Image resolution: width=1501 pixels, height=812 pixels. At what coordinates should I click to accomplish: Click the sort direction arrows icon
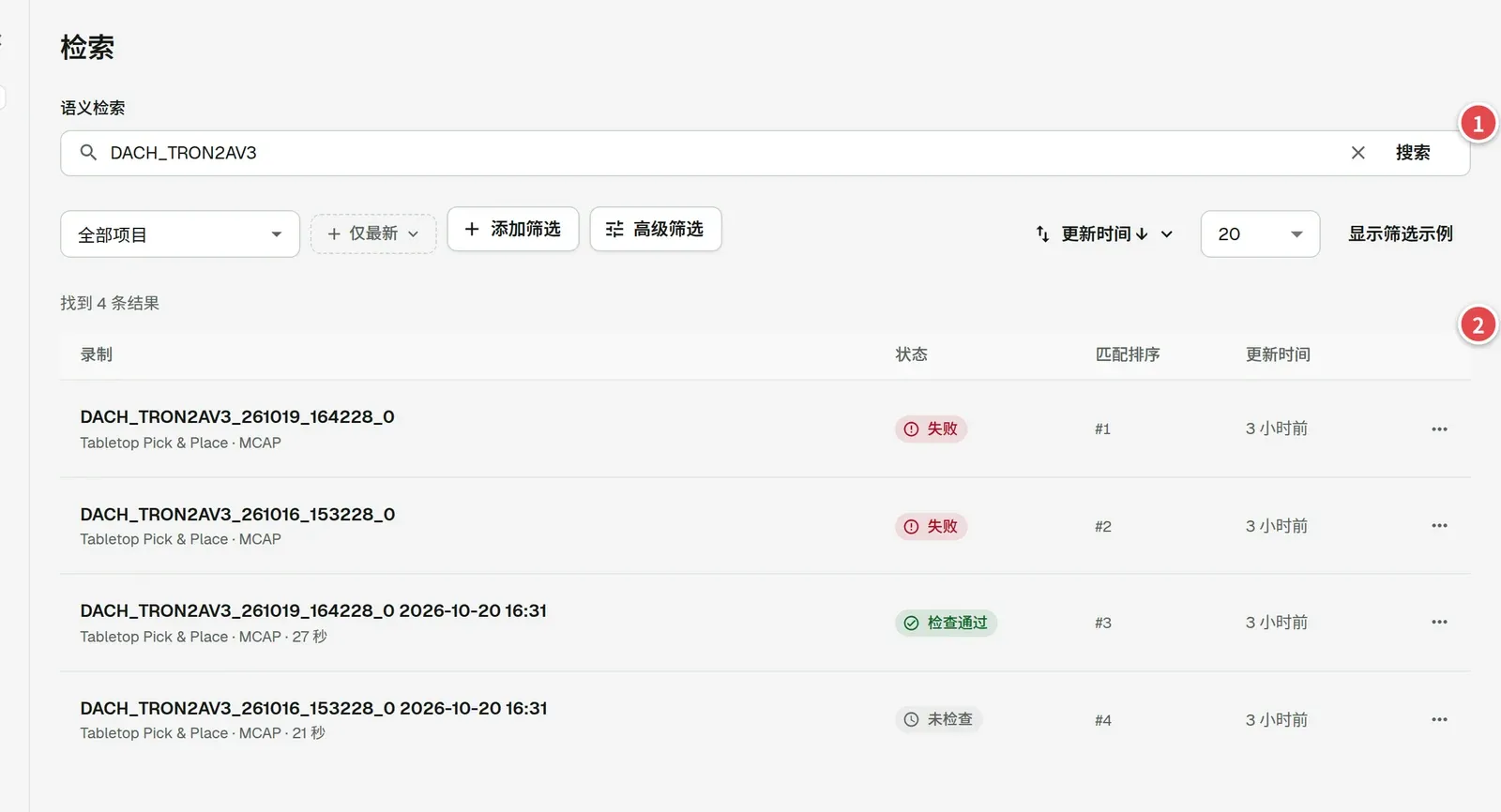[1042, 233]
